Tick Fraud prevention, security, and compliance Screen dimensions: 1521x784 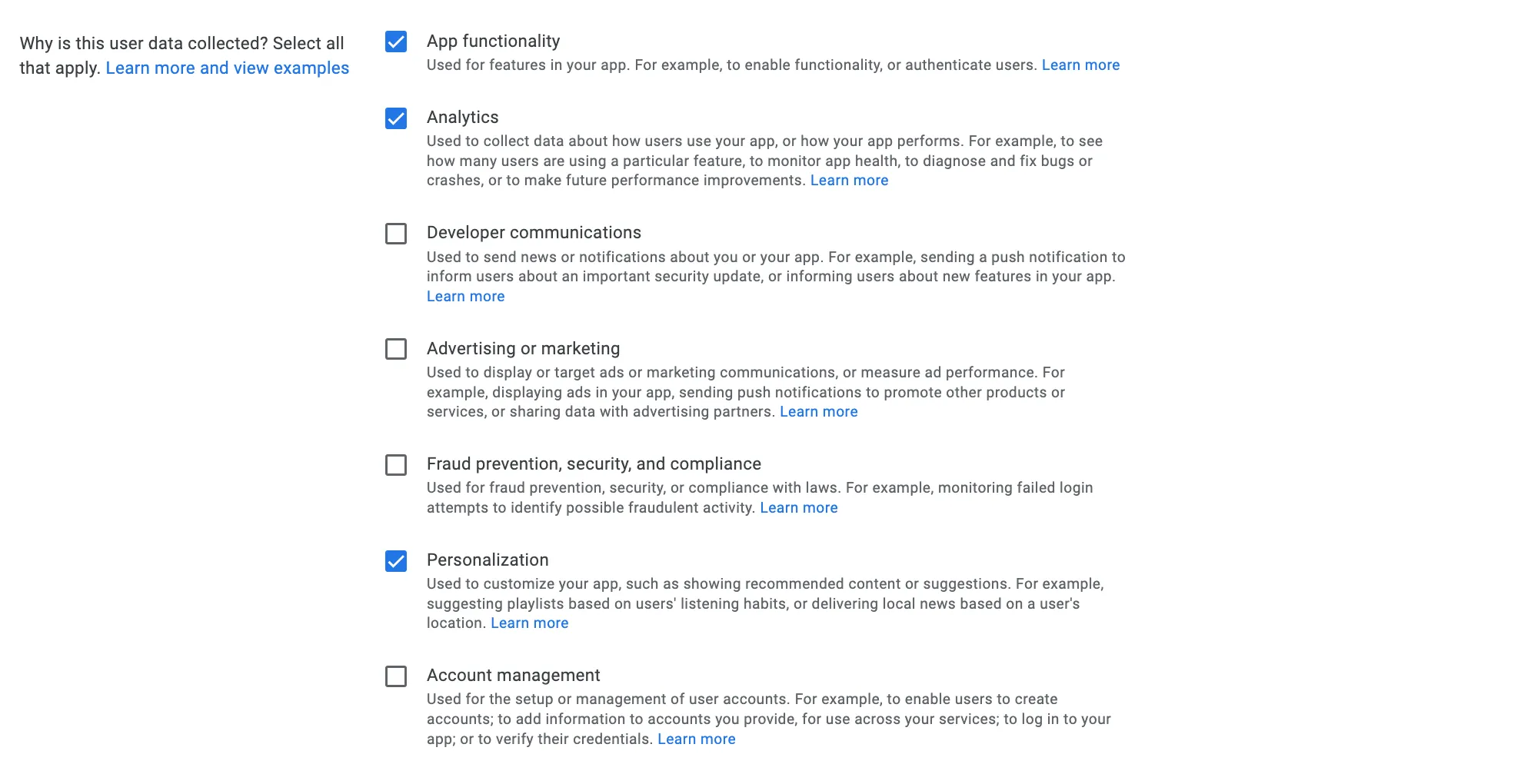tap(396, 465)
